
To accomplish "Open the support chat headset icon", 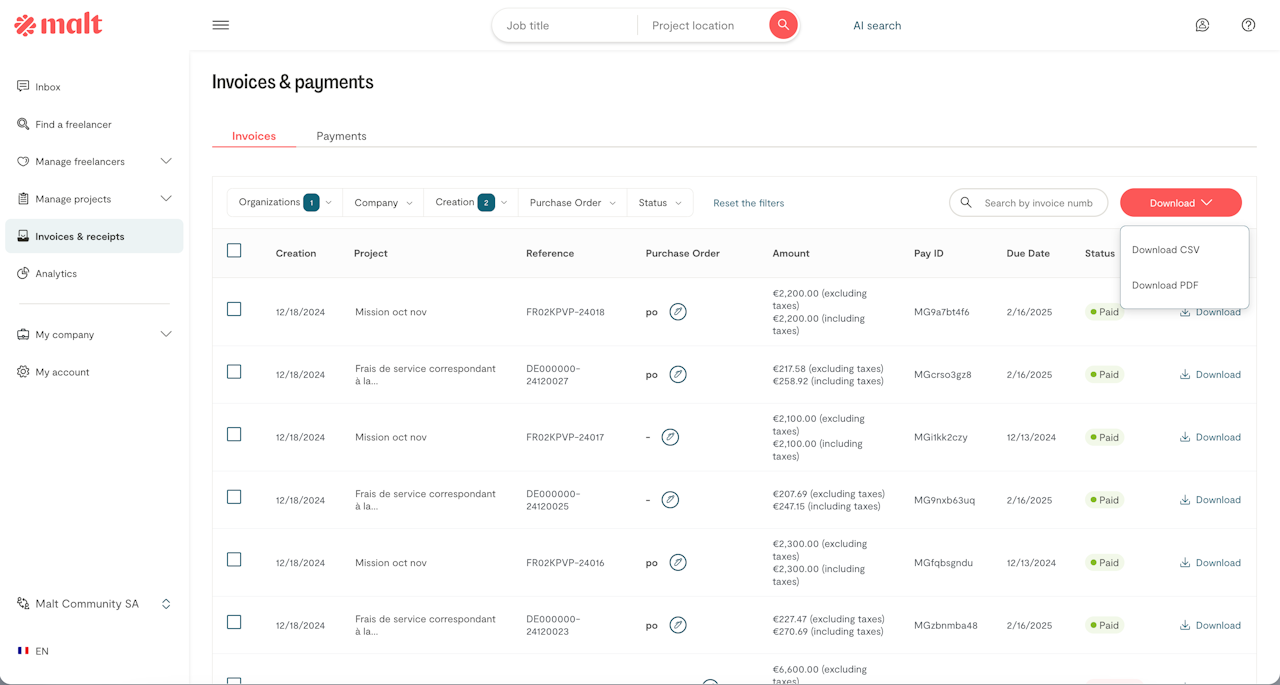I will [1202, 25].
